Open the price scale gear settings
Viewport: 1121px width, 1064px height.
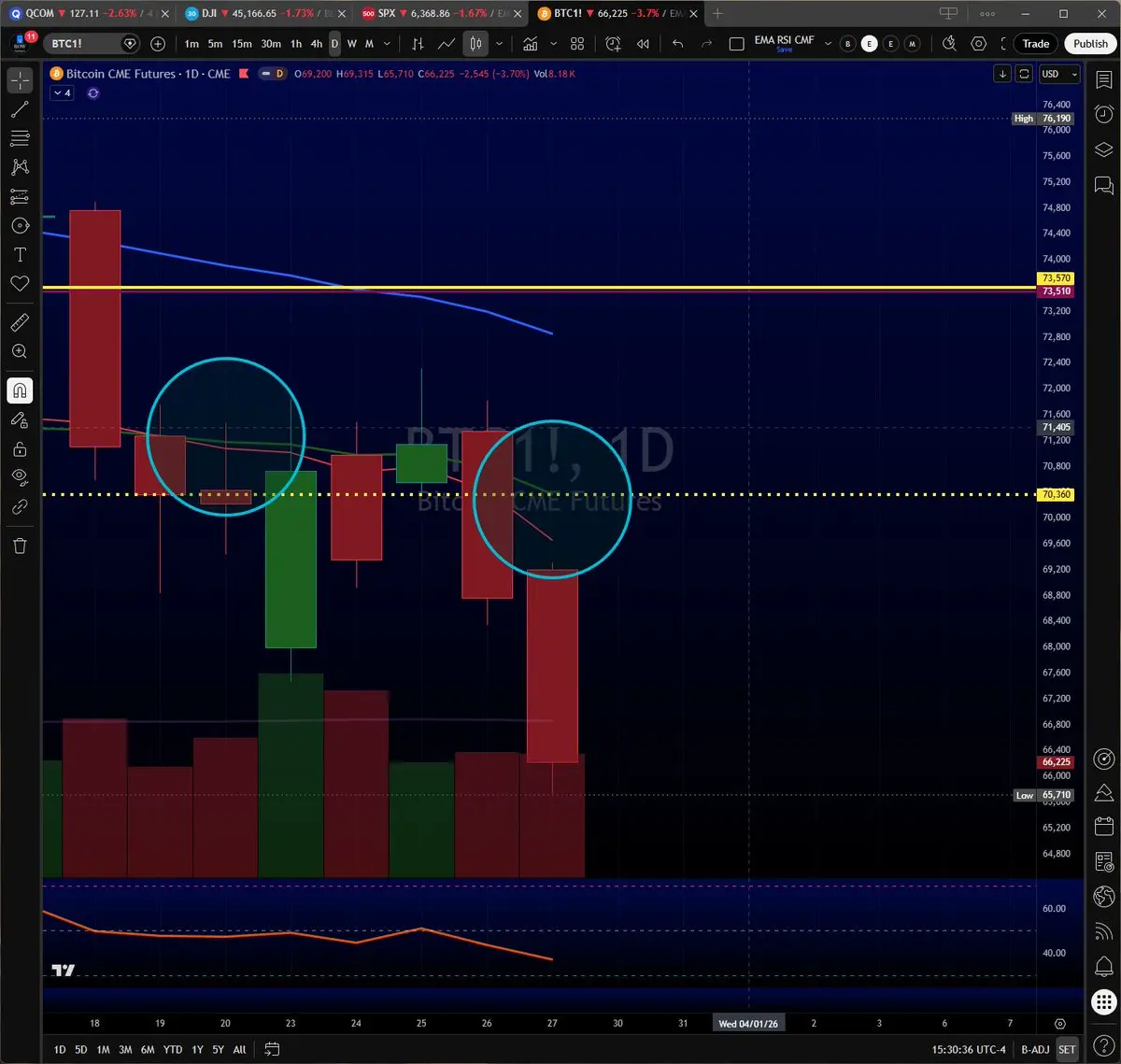coord(1059,1024)
